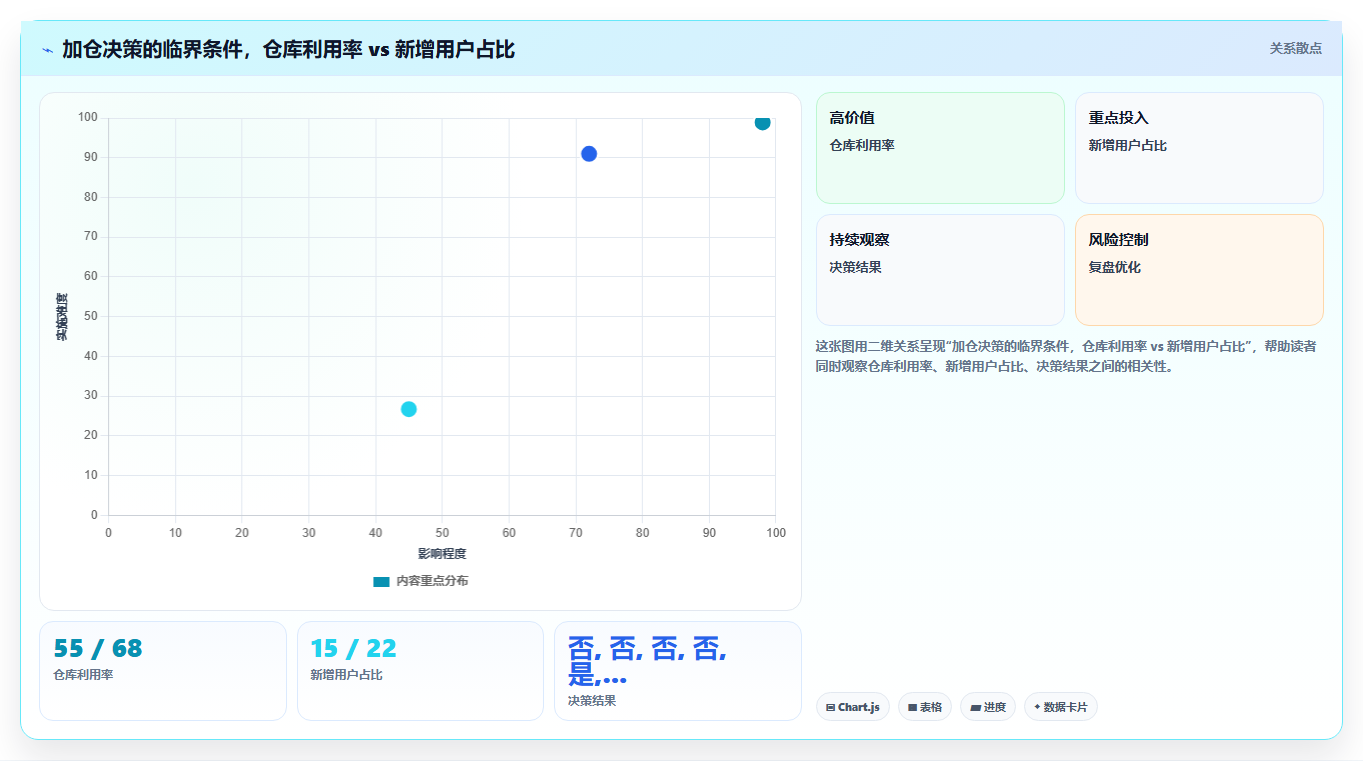
Task: Click the lightning icon beside the title
Action: pyautogui.click(x=47, y=49)
